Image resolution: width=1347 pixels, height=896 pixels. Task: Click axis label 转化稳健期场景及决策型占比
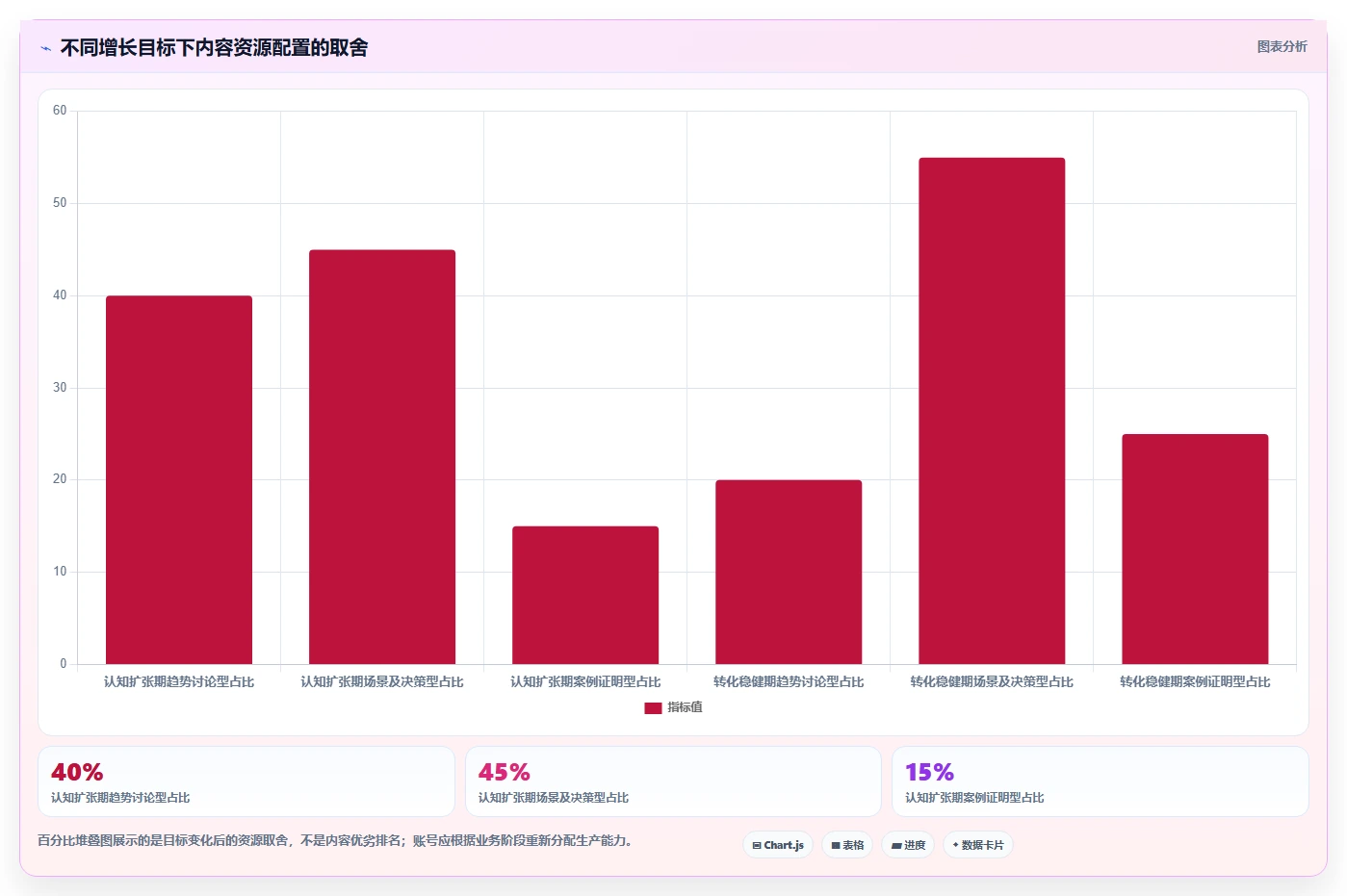pos(992,681)
